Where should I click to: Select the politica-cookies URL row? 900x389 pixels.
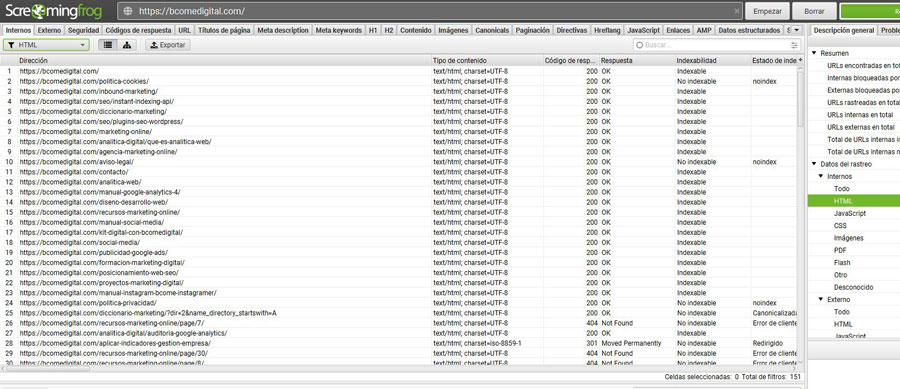click(x=399, y=81)
